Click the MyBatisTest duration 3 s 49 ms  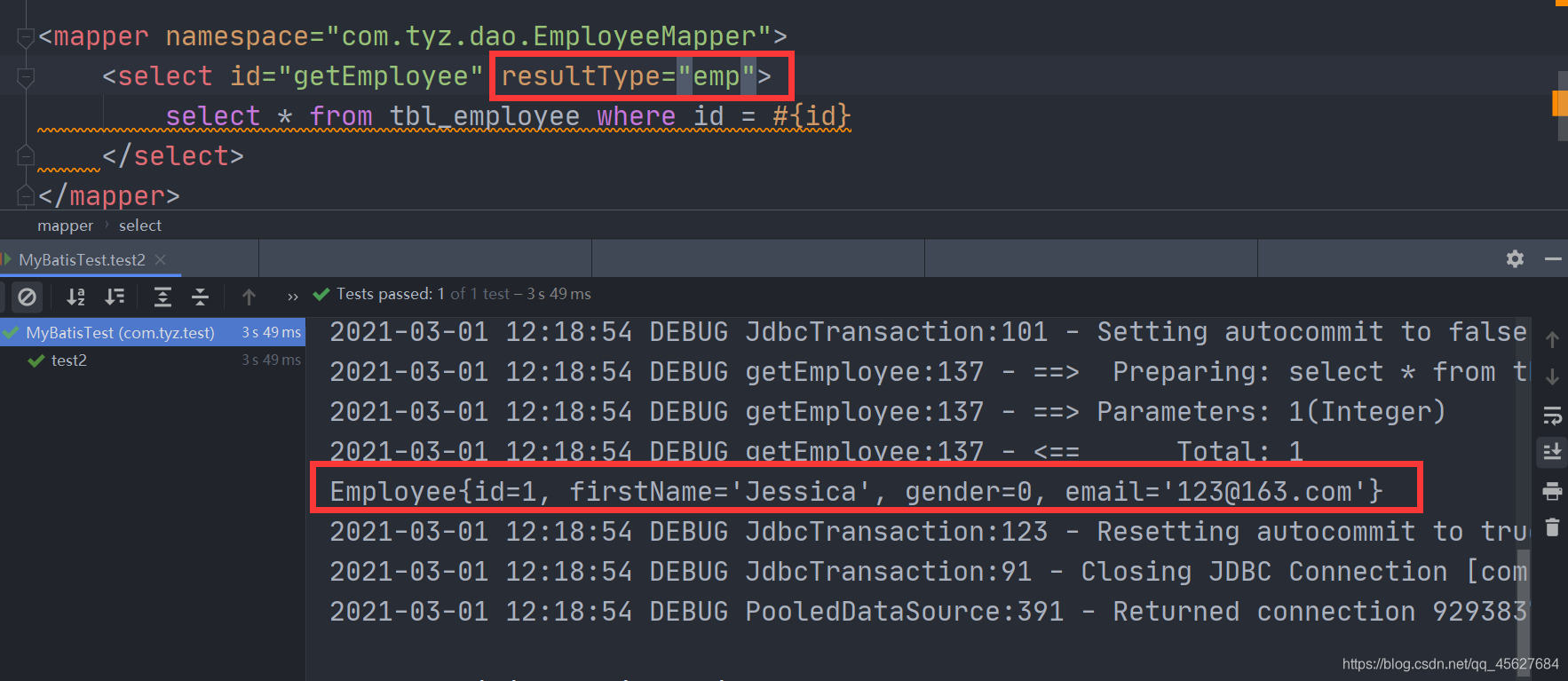coord(272,332)
